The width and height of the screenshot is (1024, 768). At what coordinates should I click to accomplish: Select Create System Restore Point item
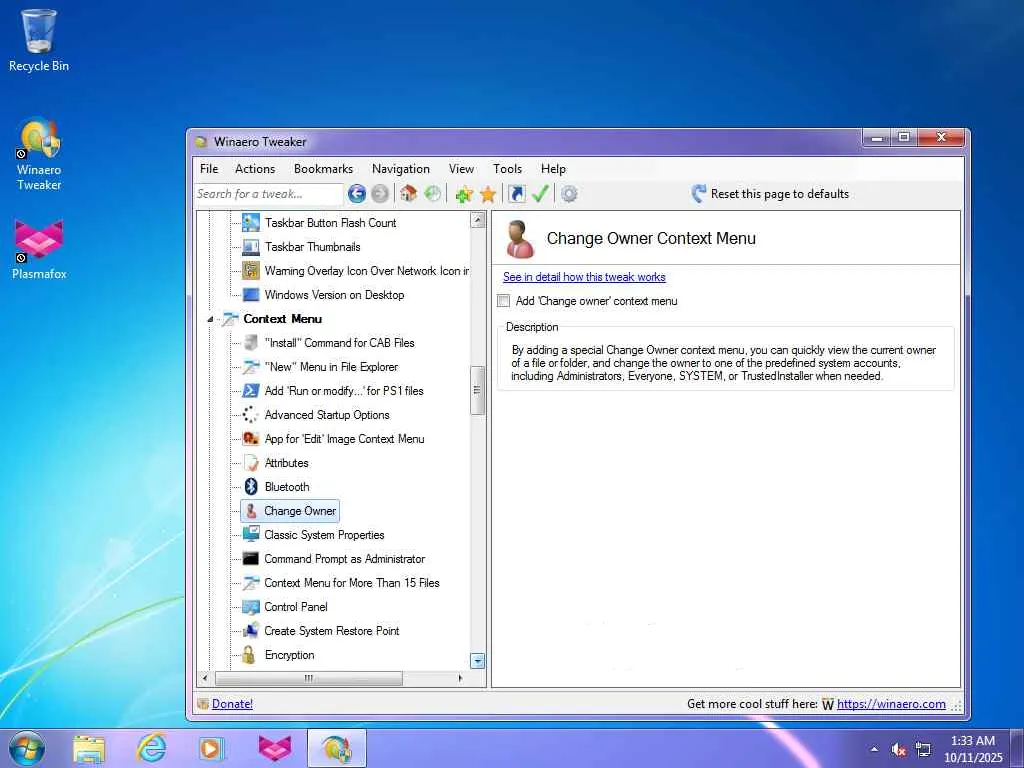click(332, 631)
